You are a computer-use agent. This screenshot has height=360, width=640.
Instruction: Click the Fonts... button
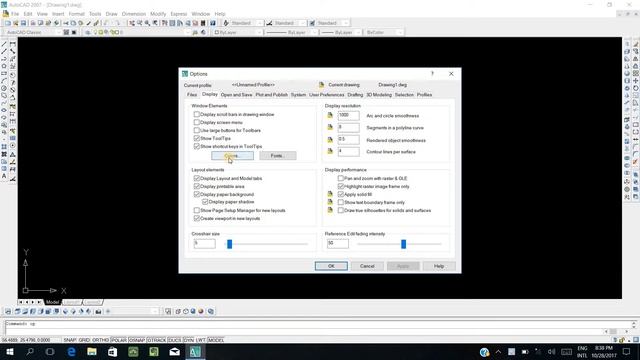pyautogui.click(x=278, y=156)
